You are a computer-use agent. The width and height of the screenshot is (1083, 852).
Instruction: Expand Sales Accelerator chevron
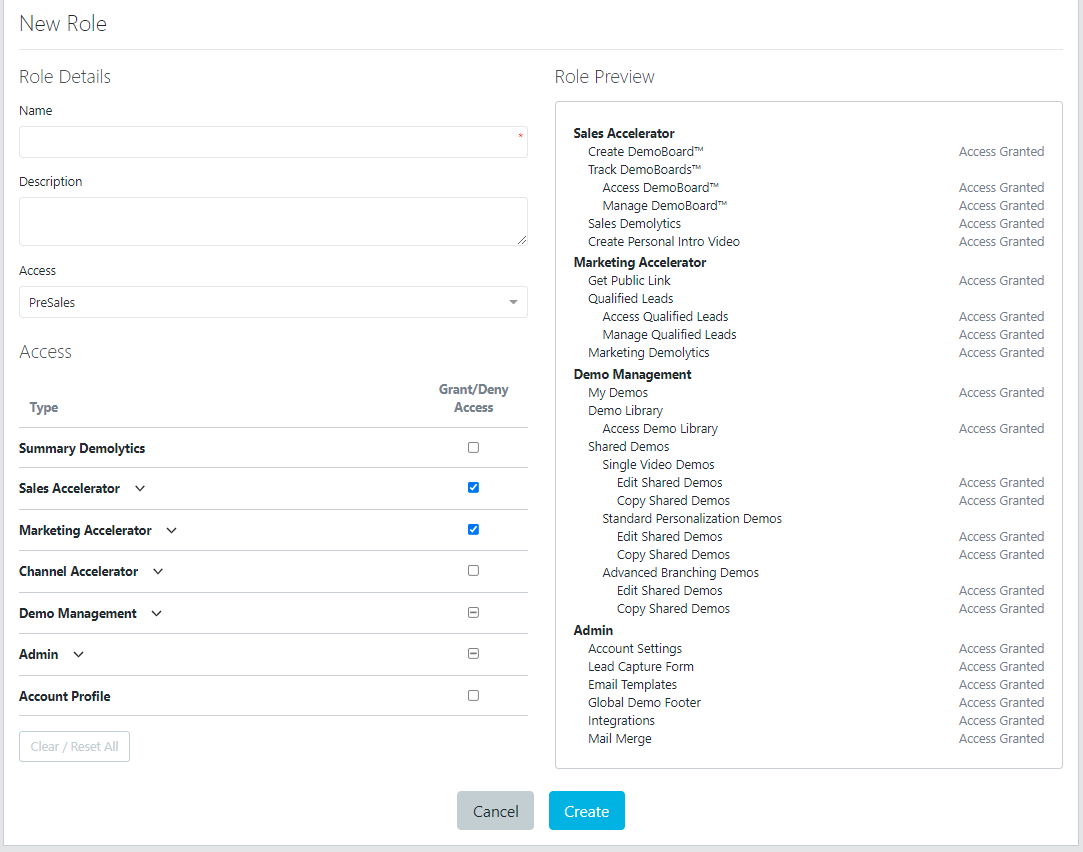pyautogui.click(x=140, y=488)
